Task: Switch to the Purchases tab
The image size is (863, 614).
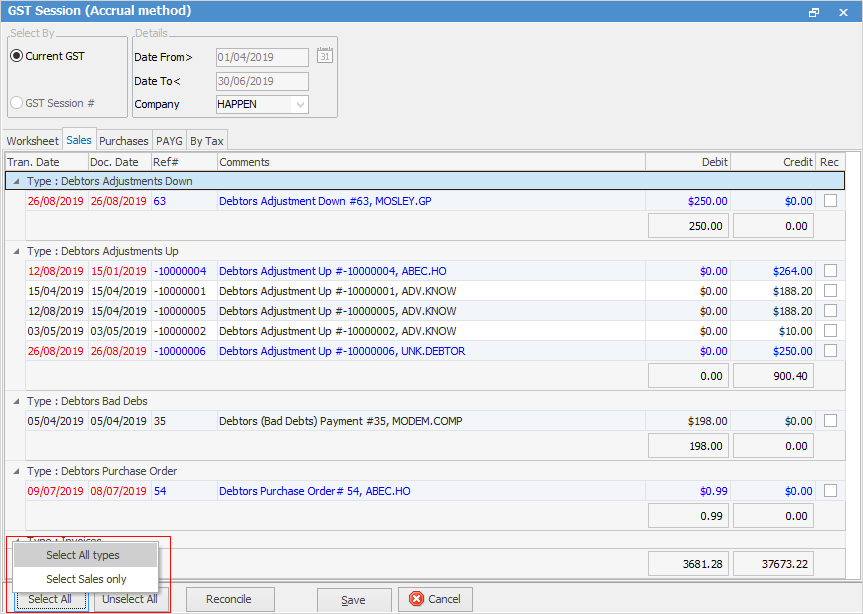Action: (x=123, y=141)
